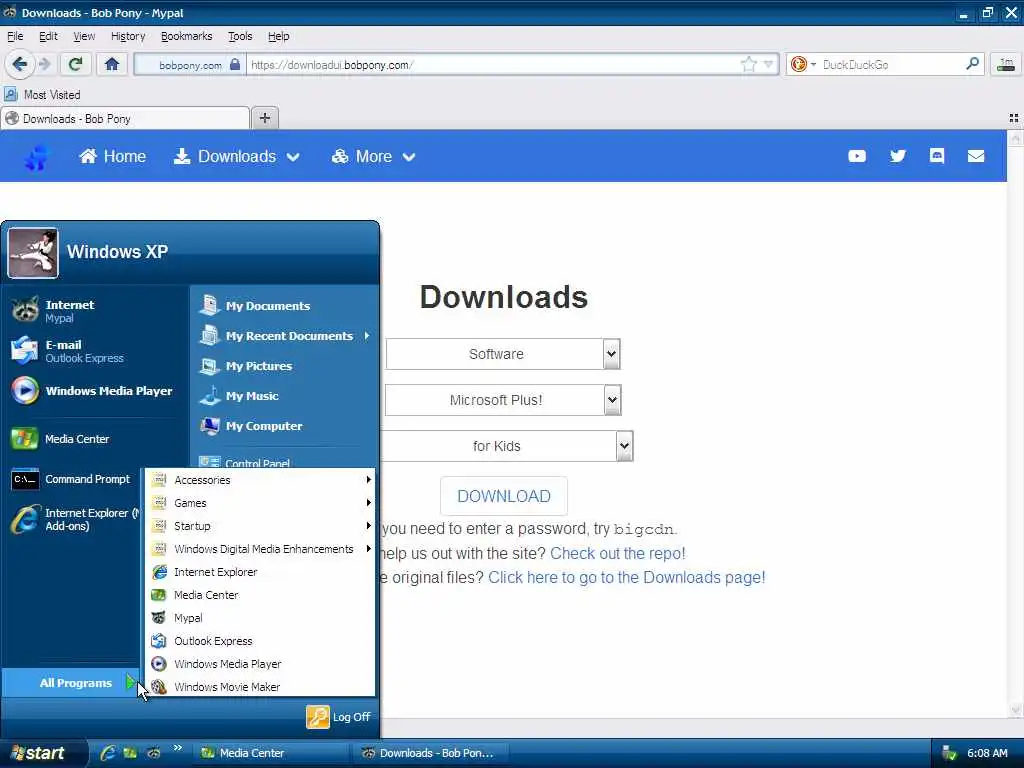The width and height of the screenshot is (1024, 768).
Task: Click the padlock site identity icon
Action: click(x=235, y=64)
